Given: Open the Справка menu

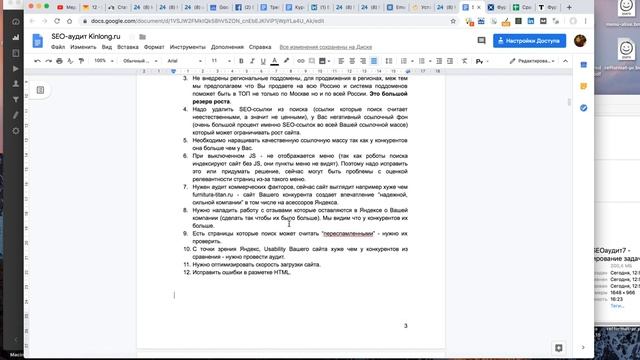Looking at the screenshot, I should 260,47.
